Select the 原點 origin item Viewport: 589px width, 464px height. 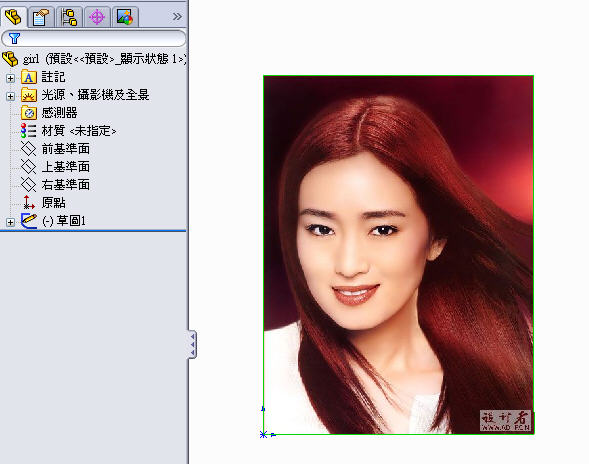point(53,203)
